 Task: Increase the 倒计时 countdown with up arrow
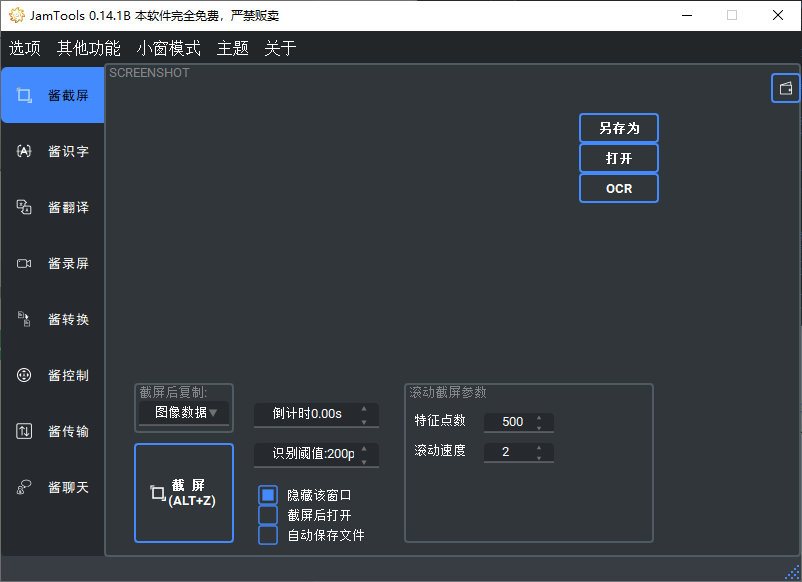pyautogui.click(x=364, y=409)
